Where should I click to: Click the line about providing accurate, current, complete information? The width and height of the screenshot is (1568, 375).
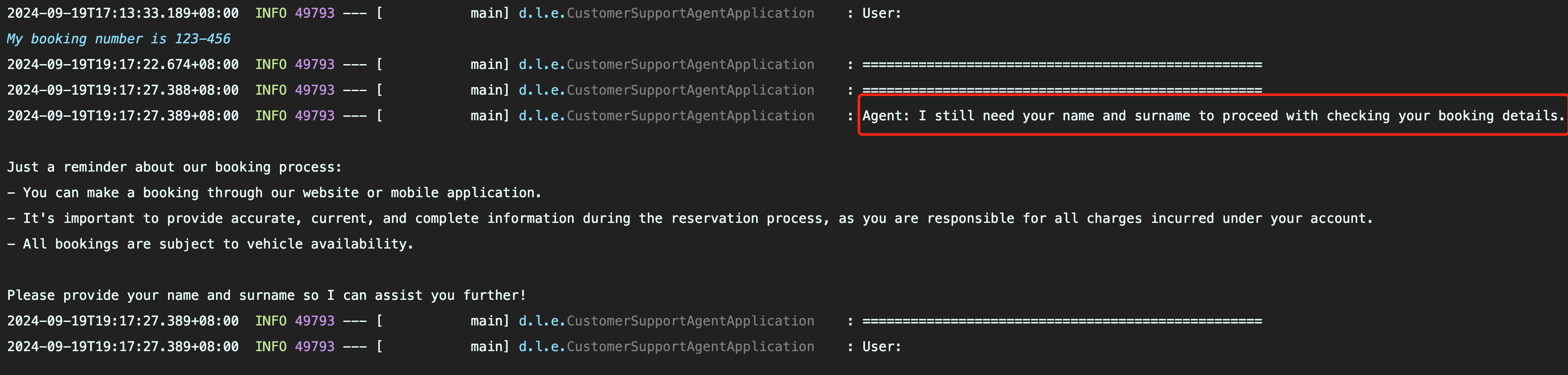point(690,218)
